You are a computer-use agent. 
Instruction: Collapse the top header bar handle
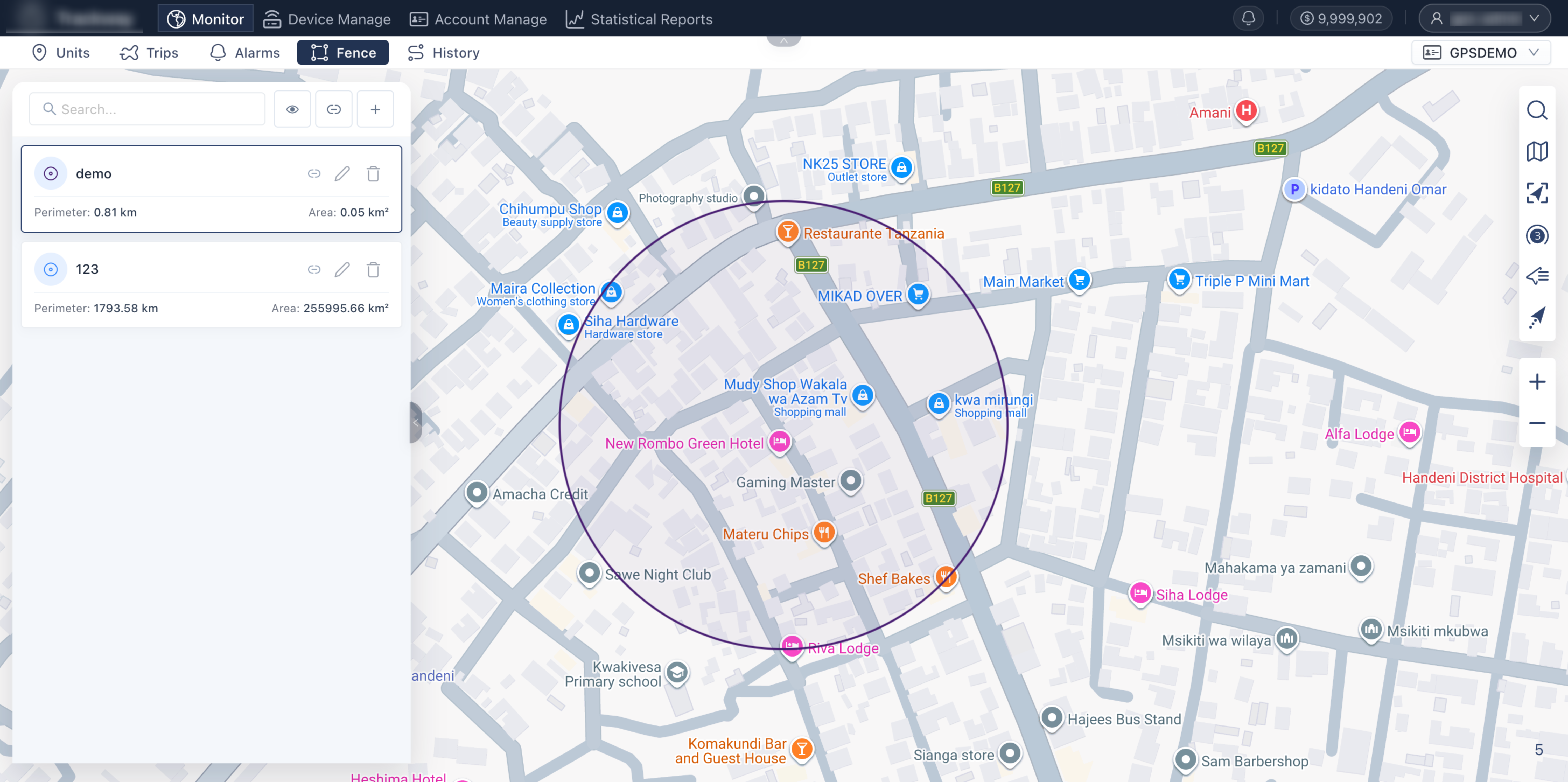[783, 40]
